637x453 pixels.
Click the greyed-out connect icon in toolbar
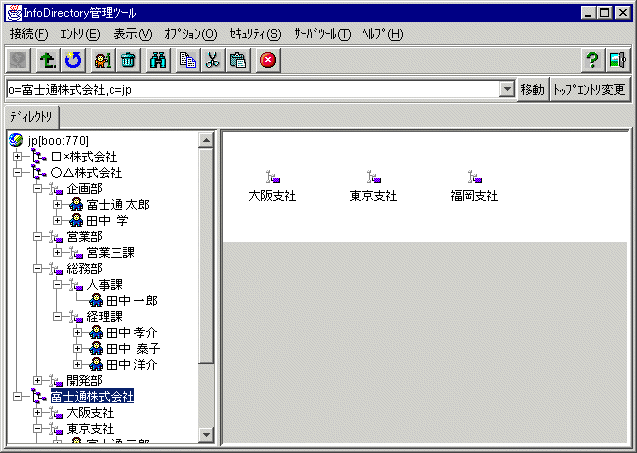click(x=18, y=61)
